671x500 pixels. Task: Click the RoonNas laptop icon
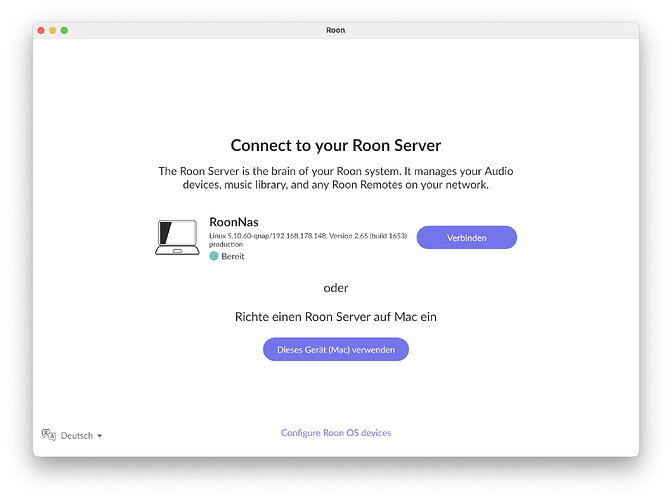pos(177,238)
